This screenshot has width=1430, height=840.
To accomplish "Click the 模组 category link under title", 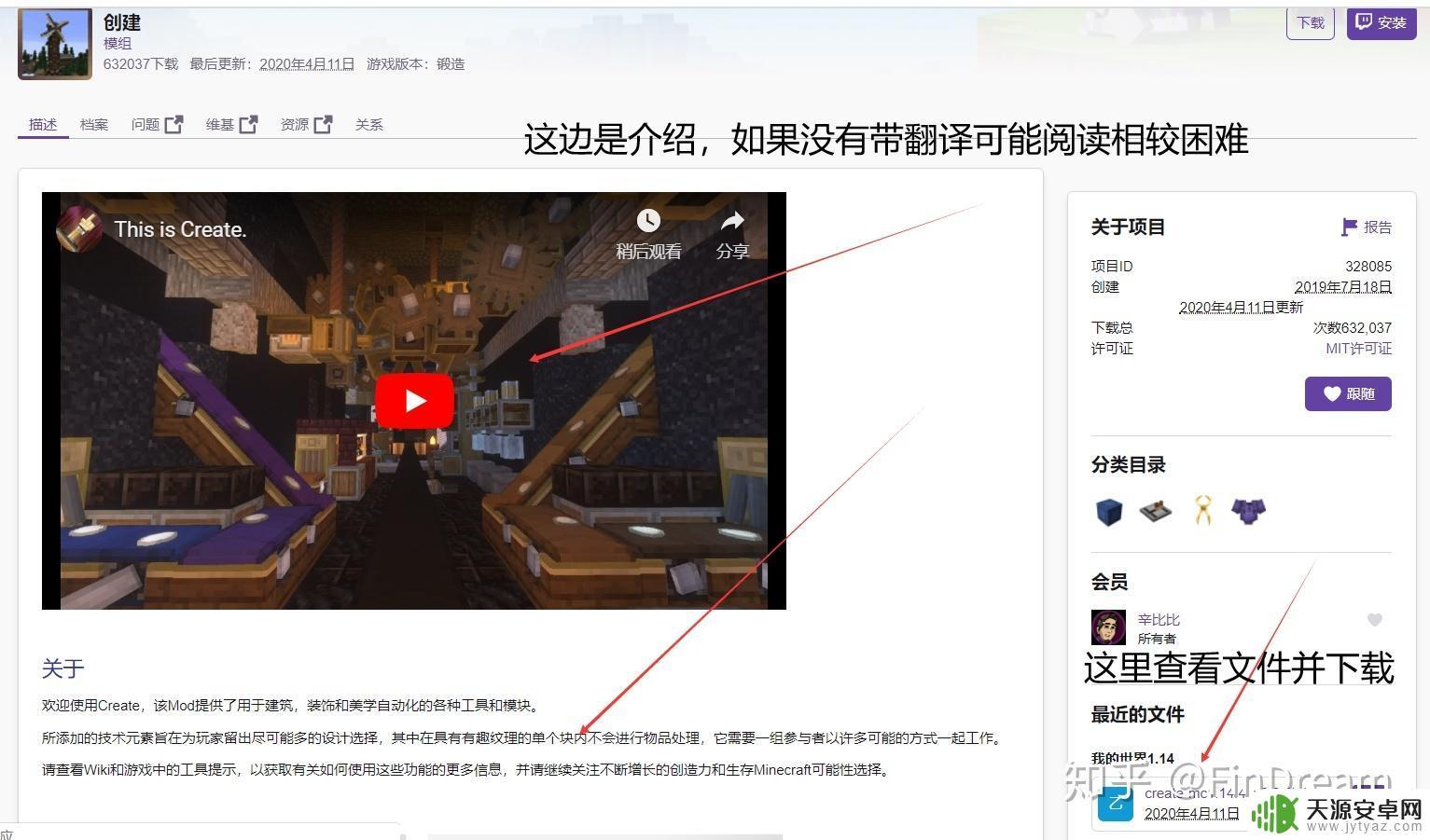I will coord(118,43).
